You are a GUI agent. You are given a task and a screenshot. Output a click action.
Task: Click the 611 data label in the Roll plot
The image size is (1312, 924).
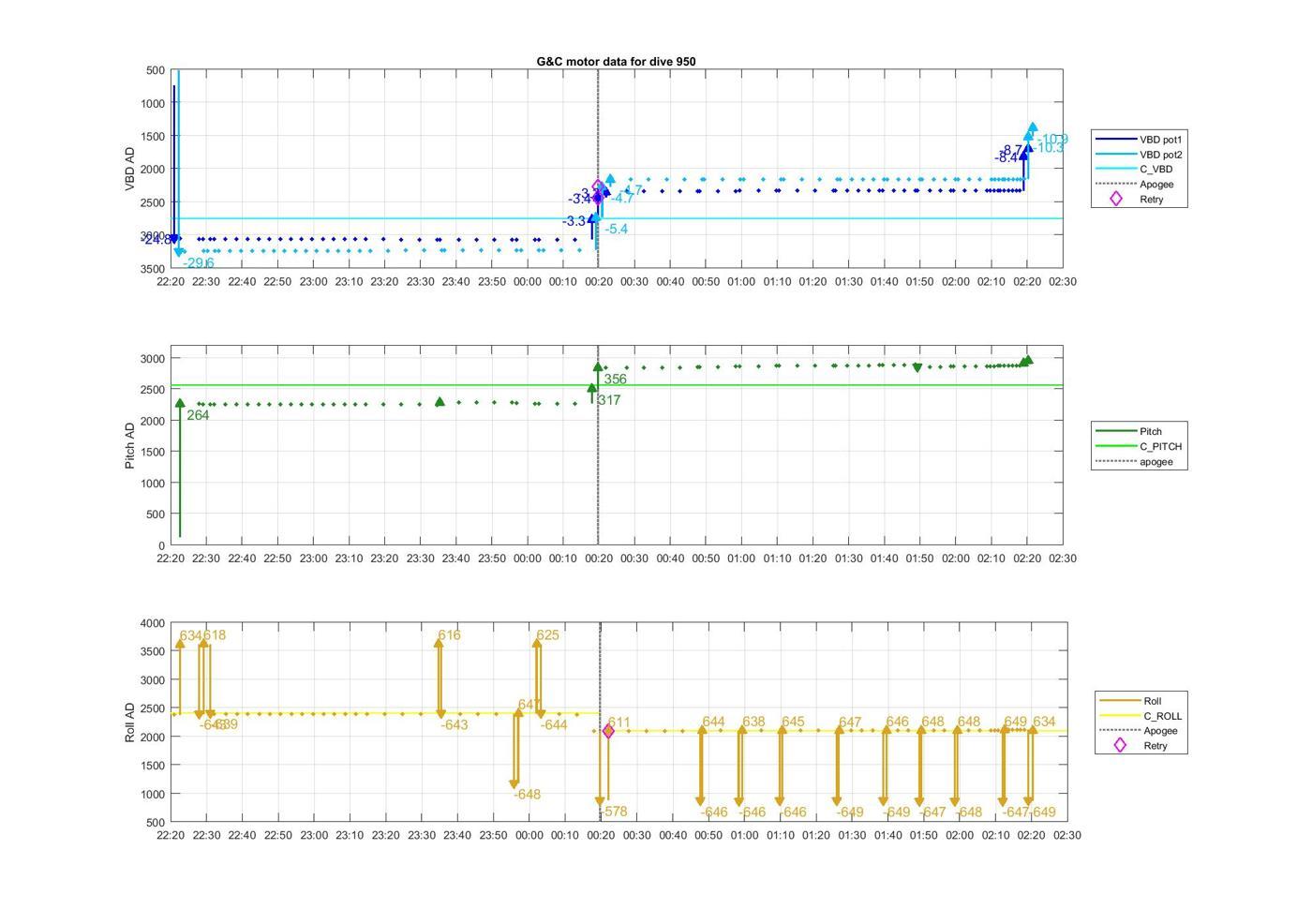pyautogui.click(x=619, y=723)
